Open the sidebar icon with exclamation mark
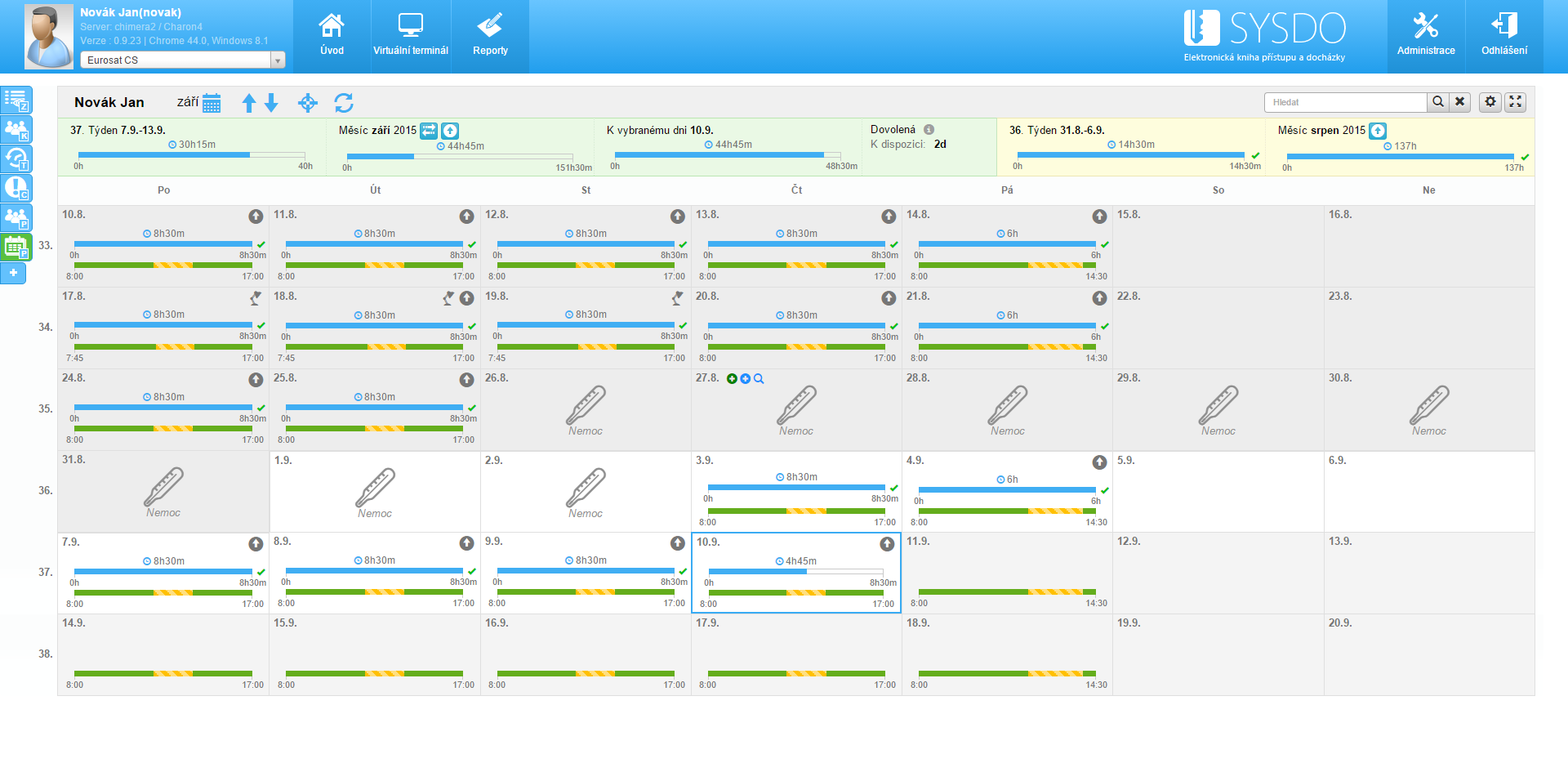 tap(16, 189)
